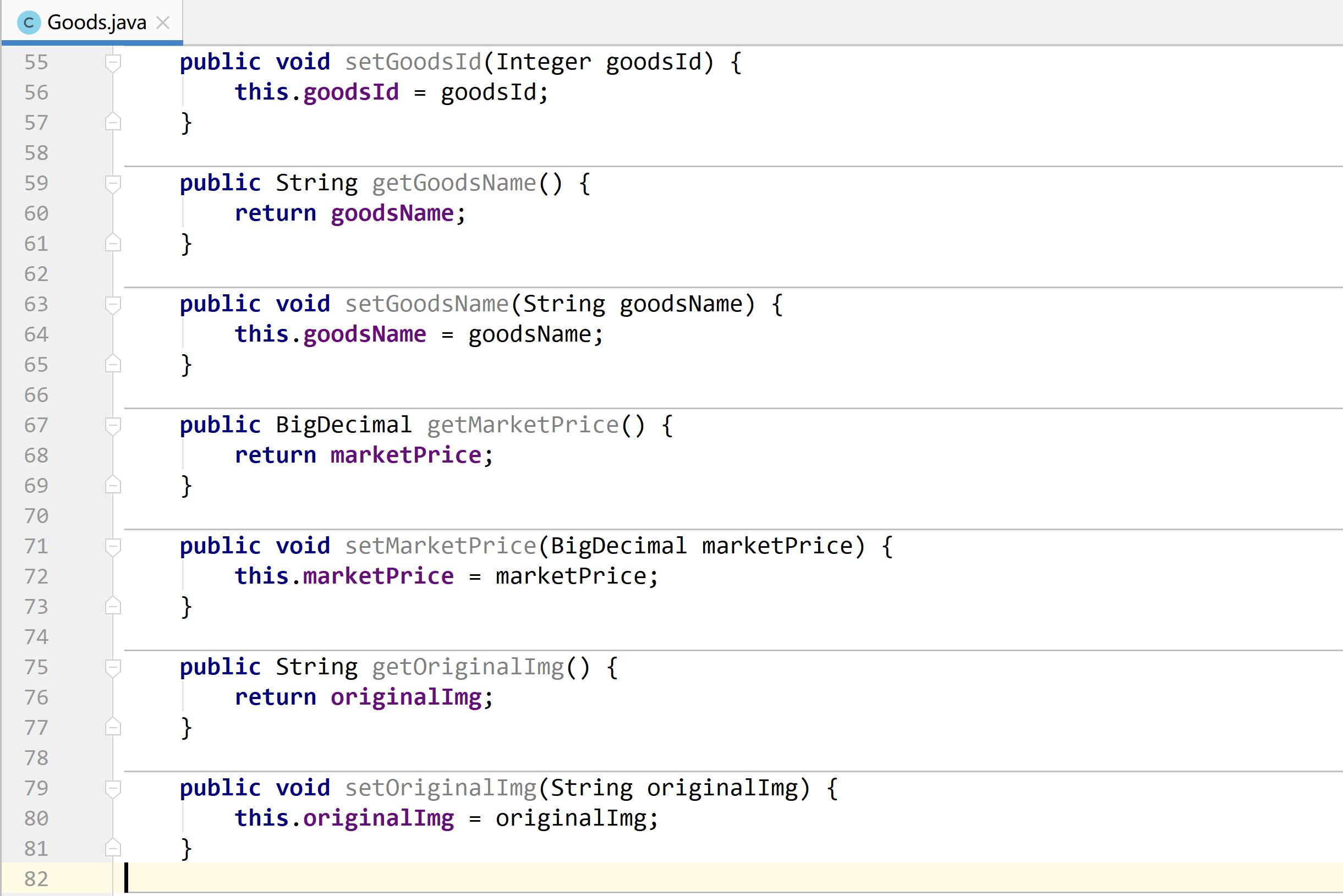1343x896 pixels.
Task: Click originalImg field on line 76
Action: [x=405, y=697]
